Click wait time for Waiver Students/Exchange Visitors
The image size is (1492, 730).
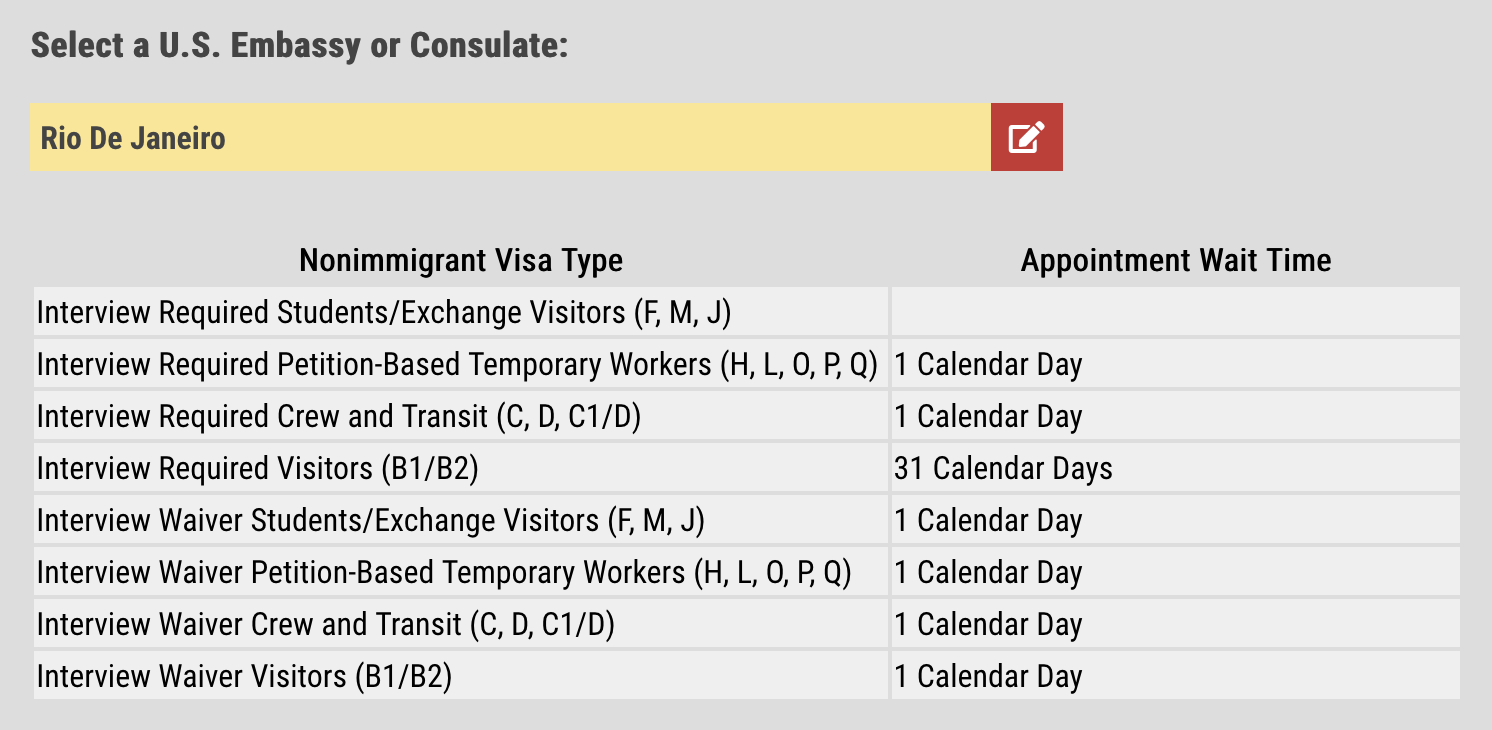(x=988, y=520)
